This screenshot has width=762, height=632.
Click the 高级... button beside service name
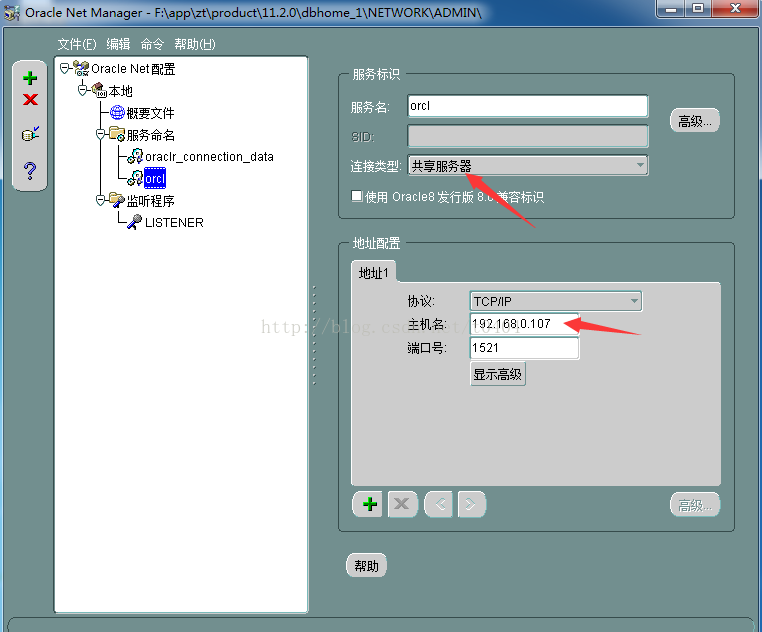[694, 121]
